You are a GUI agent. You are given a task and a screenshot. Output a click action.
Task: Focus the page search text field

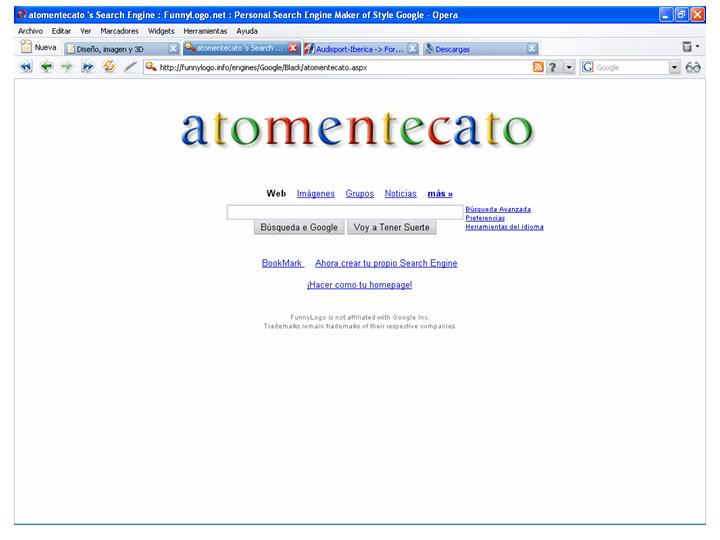pos(345,212)
